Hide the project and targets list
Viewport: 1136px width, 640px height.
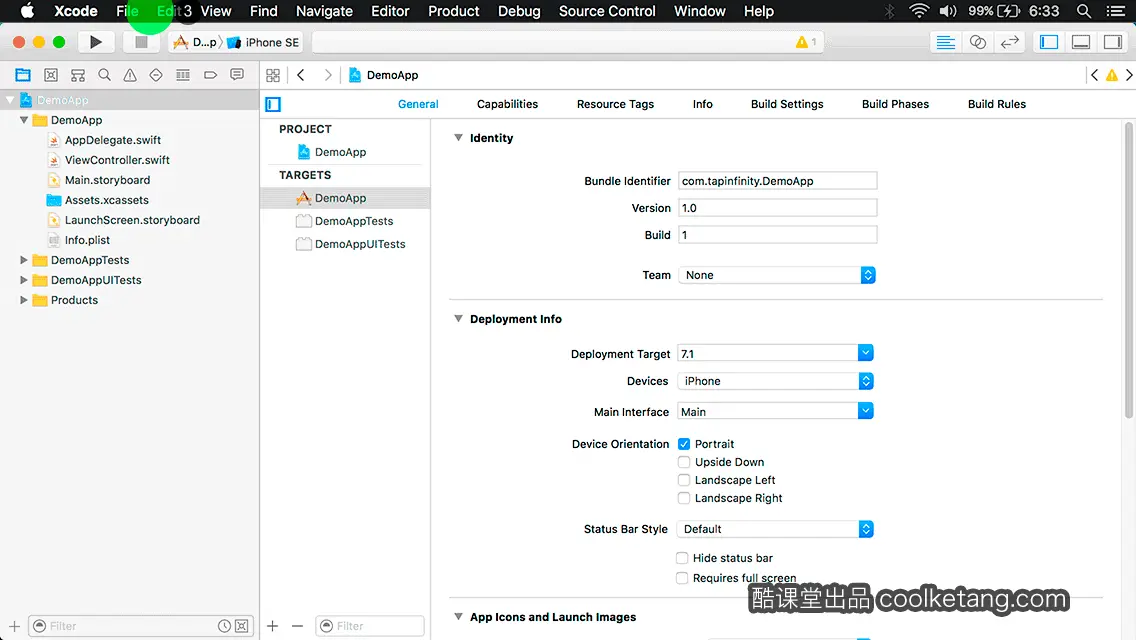pyautogui.click(x=273, y=104)
